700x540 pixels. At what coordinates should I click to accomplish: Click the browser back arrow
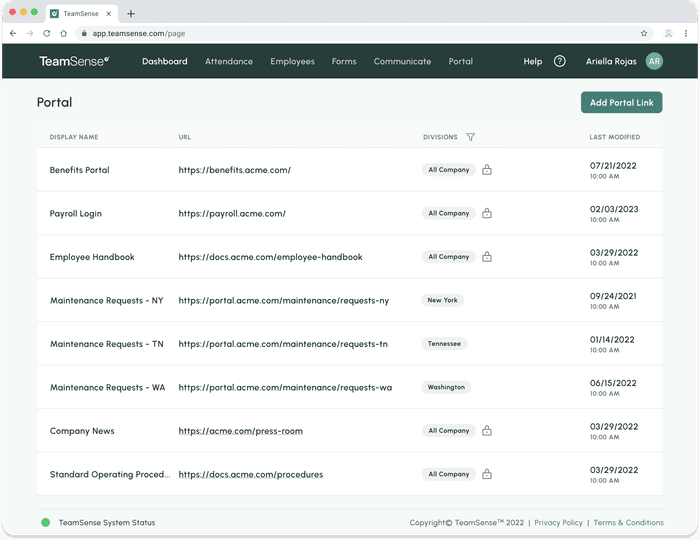[x=13, y=33]
